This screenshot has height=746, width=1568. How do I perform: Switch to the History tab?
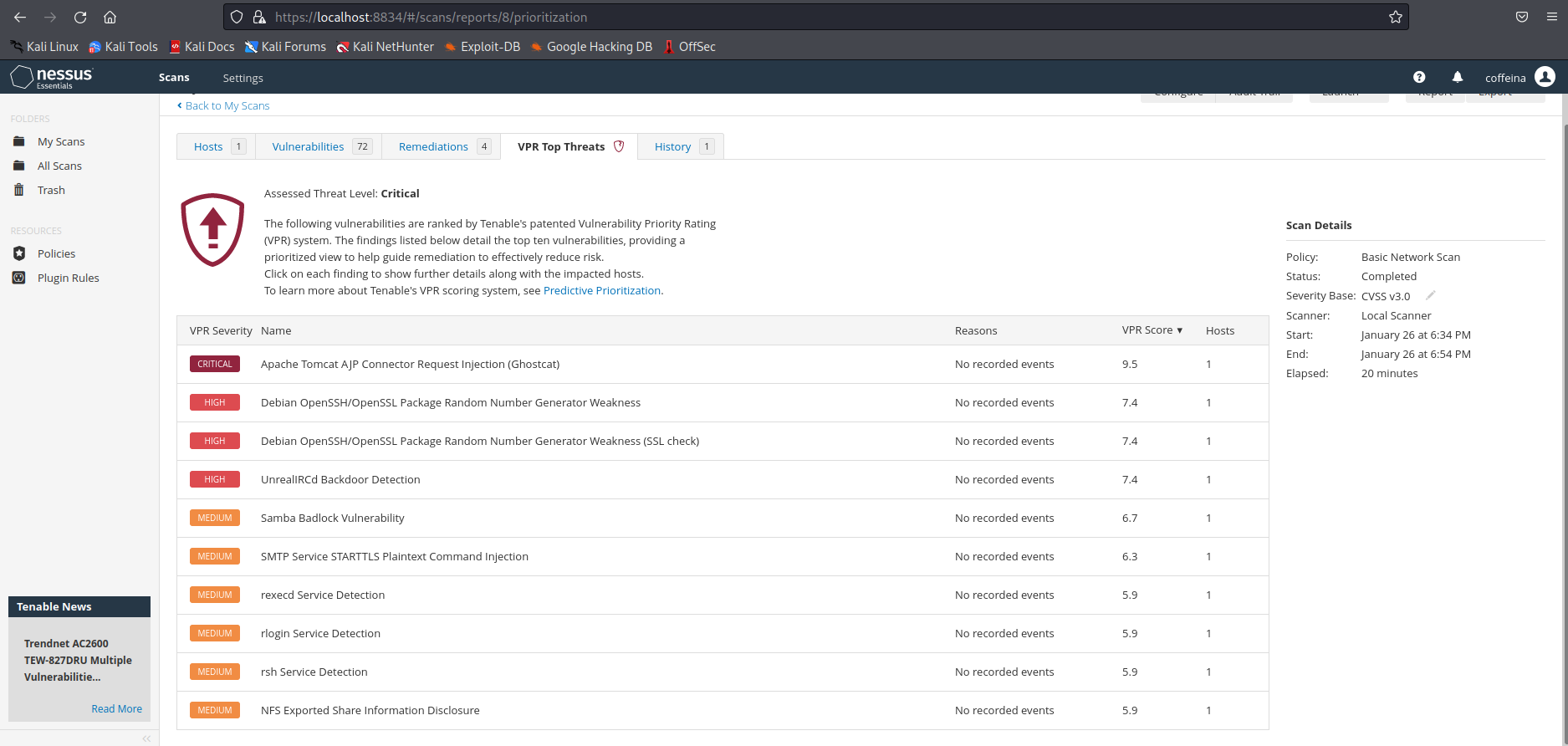click(681, 146)
